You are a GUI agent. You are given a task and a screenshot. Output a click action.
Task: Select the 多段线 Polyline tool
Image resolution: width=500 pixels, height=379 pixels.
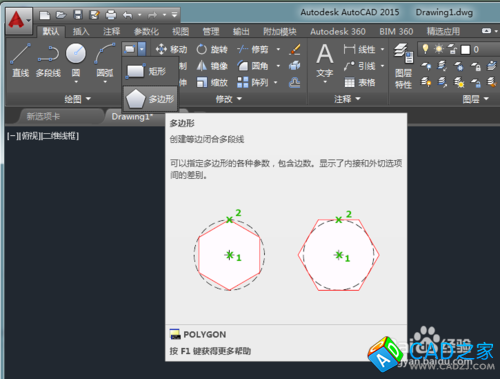48,61
